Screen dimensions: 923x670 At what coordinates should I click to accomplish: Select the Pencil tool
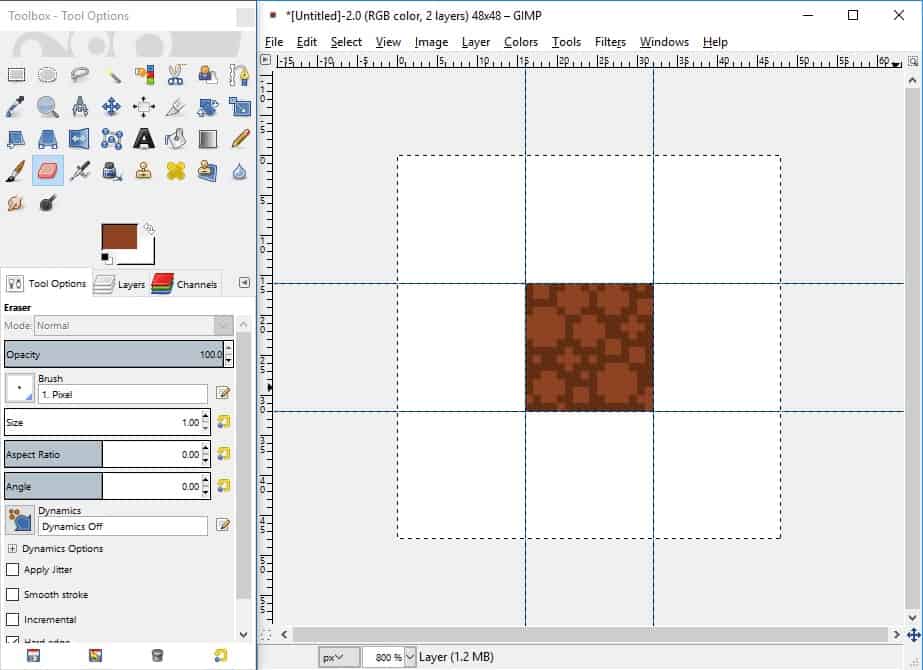pyautogui.click(x=240, y=139)
